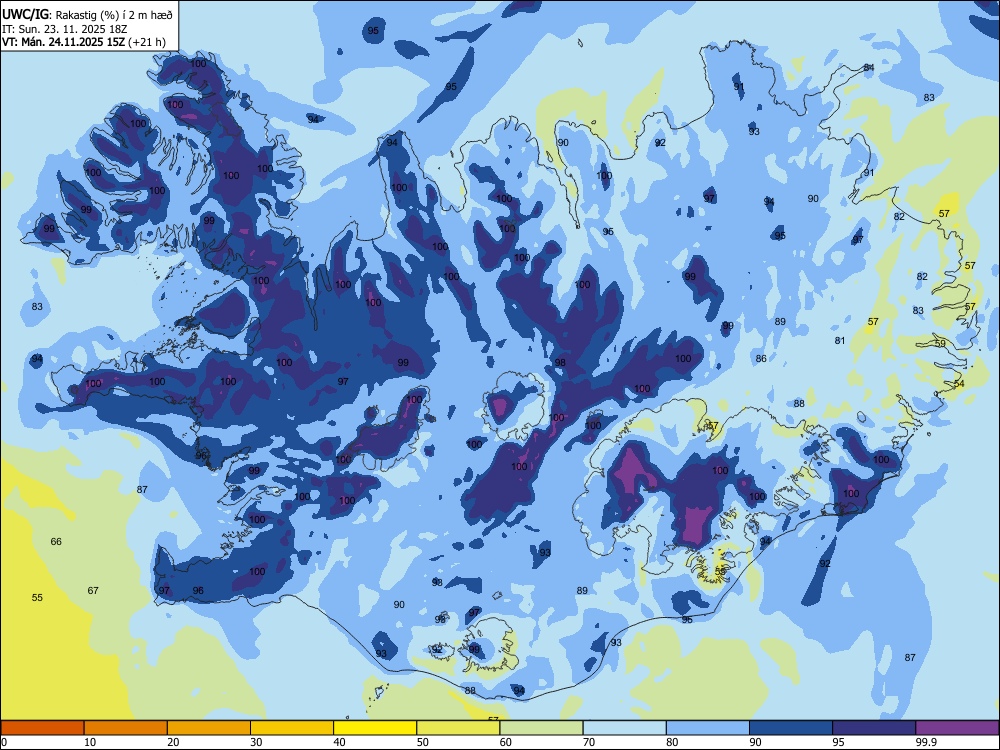Click the 90–95% medium blue legend swatch

pos(791,728)
